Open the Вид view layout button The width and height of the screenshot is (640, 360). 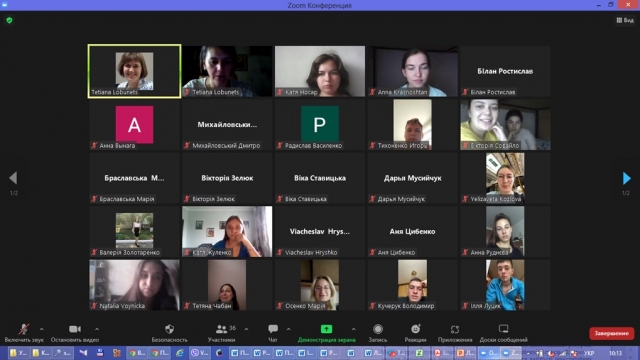tap(625, 20)
